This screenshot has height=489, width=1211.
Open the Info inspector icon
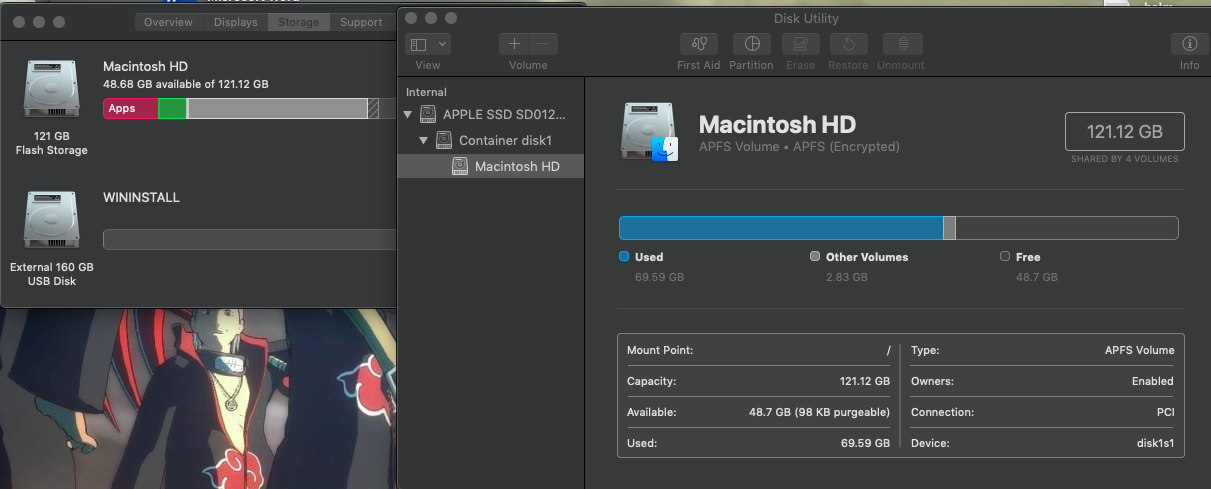click(1189, 44)
